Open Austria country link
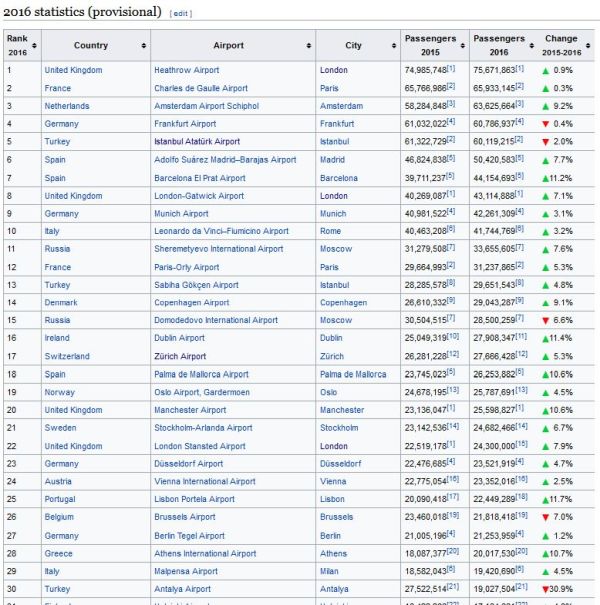 (x=58, y=482)
